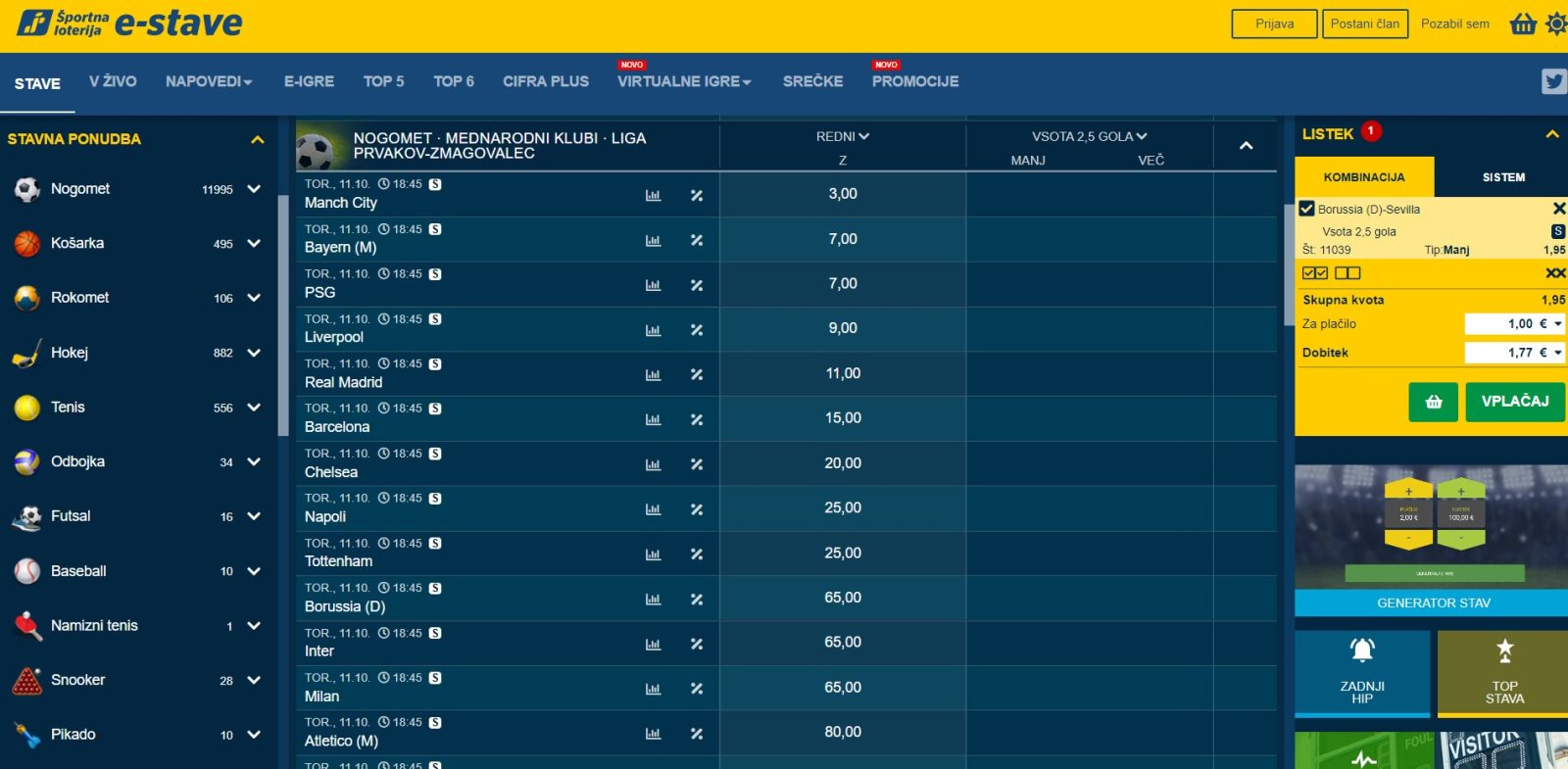
Task: Deselect all bets with empty boxes icon
Action: (1347, 273)
